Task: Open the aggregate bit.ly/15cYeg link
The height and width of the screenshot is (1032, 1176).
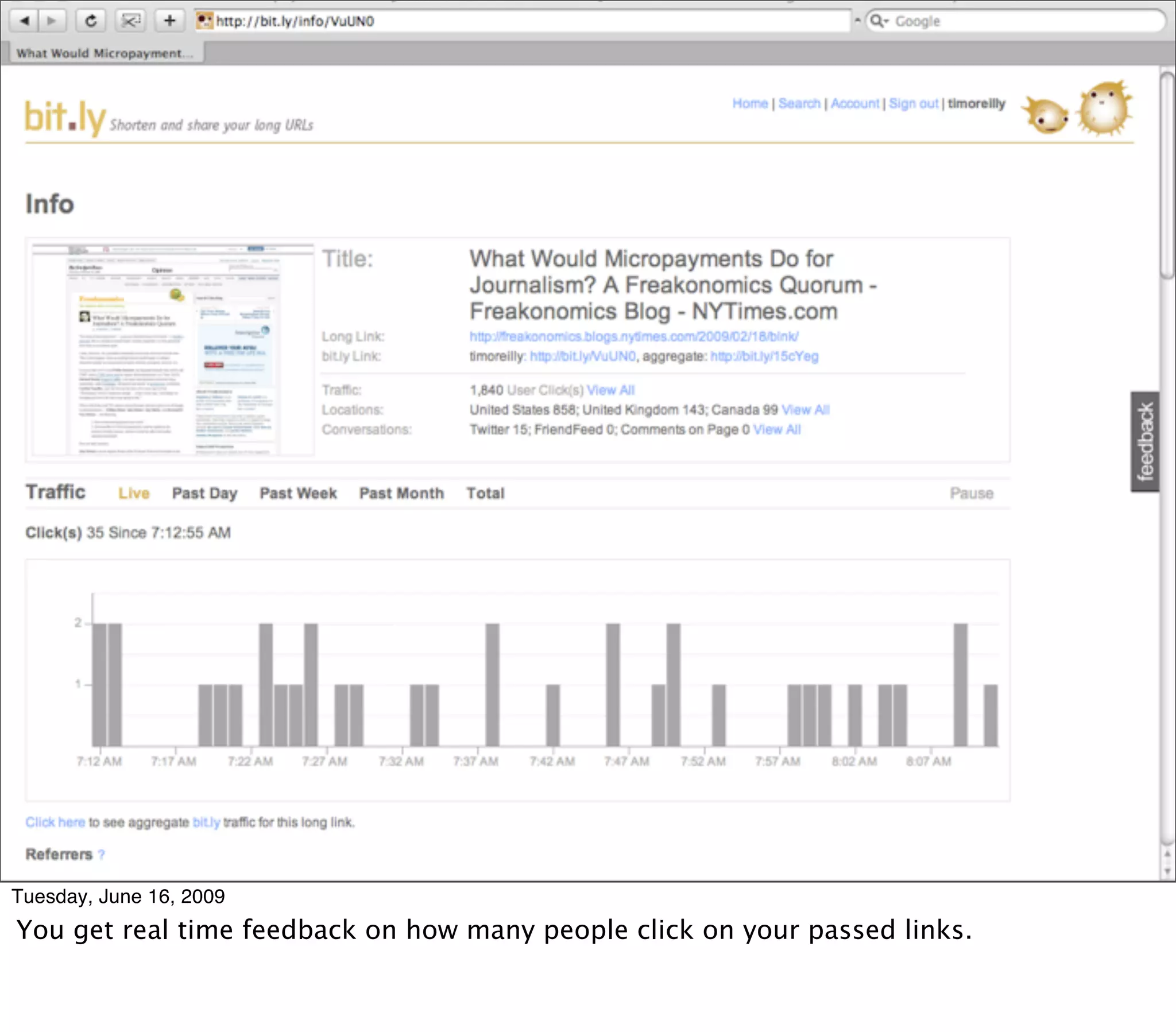Action: click(x=764, y=356)
